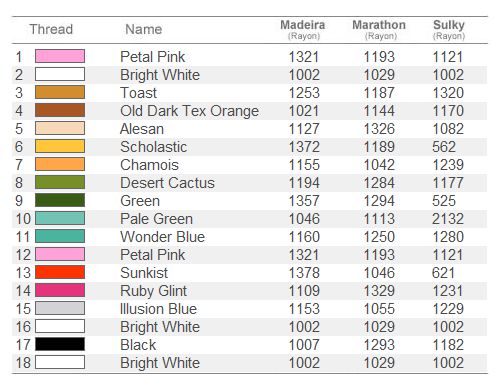
Task: Click the Sulky column header
Action: (449, 30)
